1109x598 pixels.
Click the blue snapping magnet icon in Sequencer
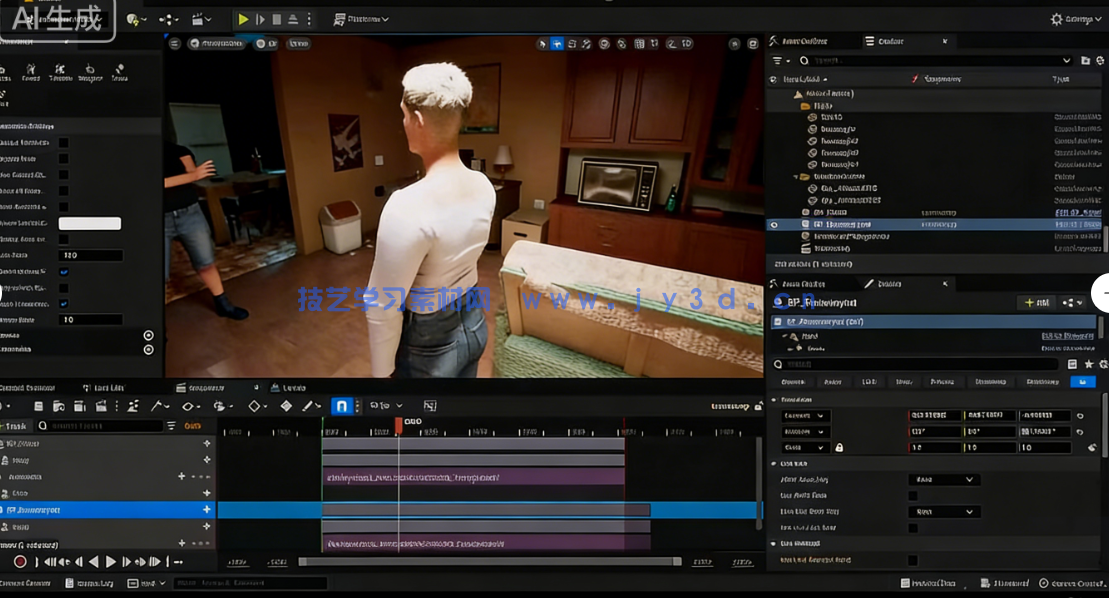pos(341,406)
